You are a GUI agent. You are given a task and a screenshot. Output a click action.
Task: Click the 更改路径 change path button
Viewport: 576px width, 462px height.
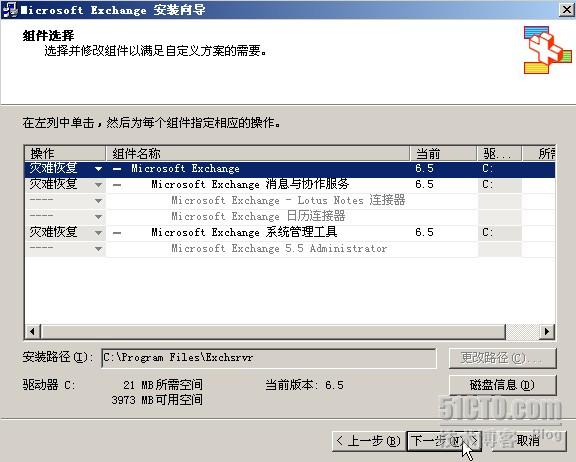tap(503, 358)
